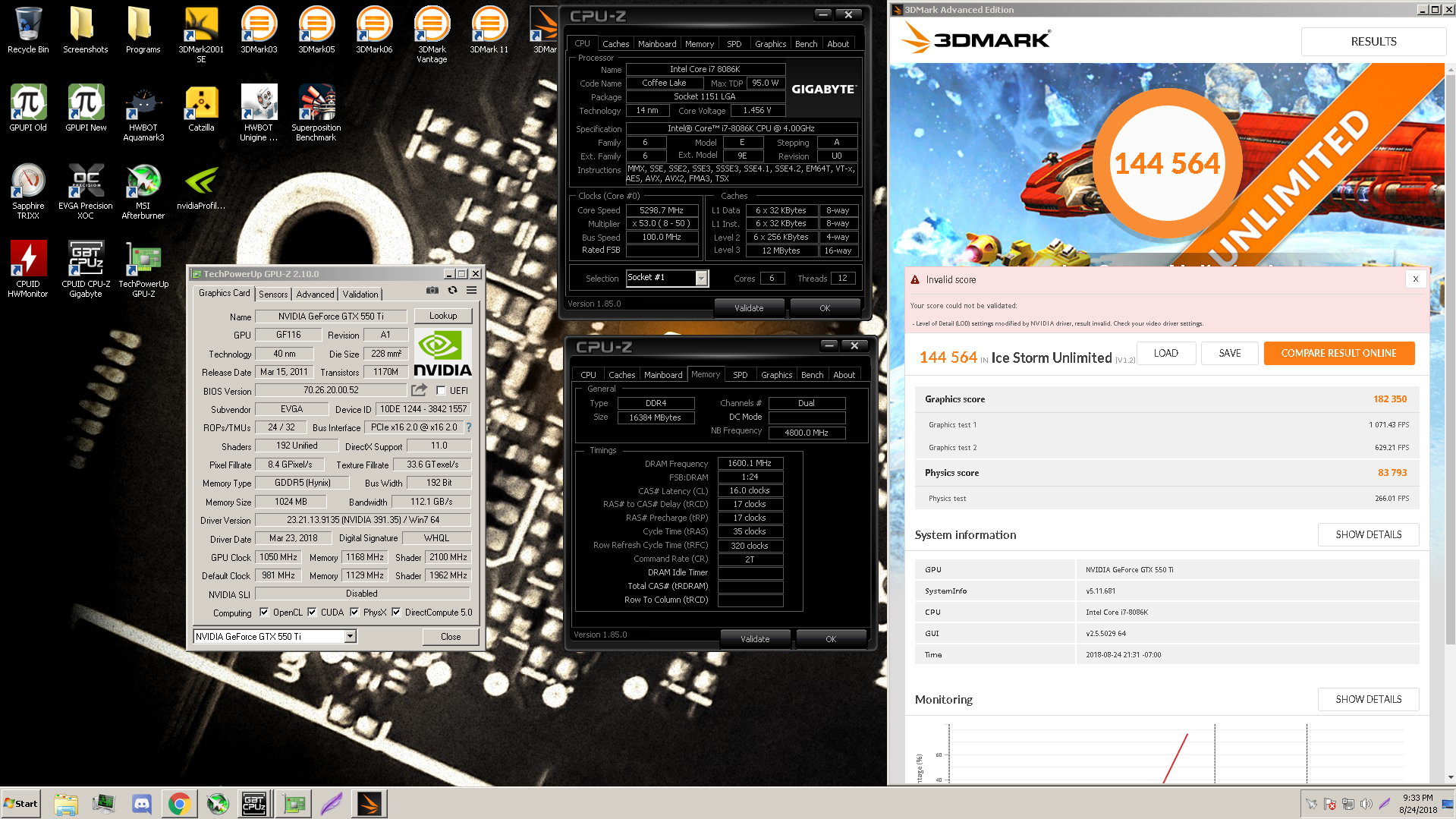Toggle the OpenCL checkbox
The width and height of the screenshot is (1456, 819).
[264, 613]
